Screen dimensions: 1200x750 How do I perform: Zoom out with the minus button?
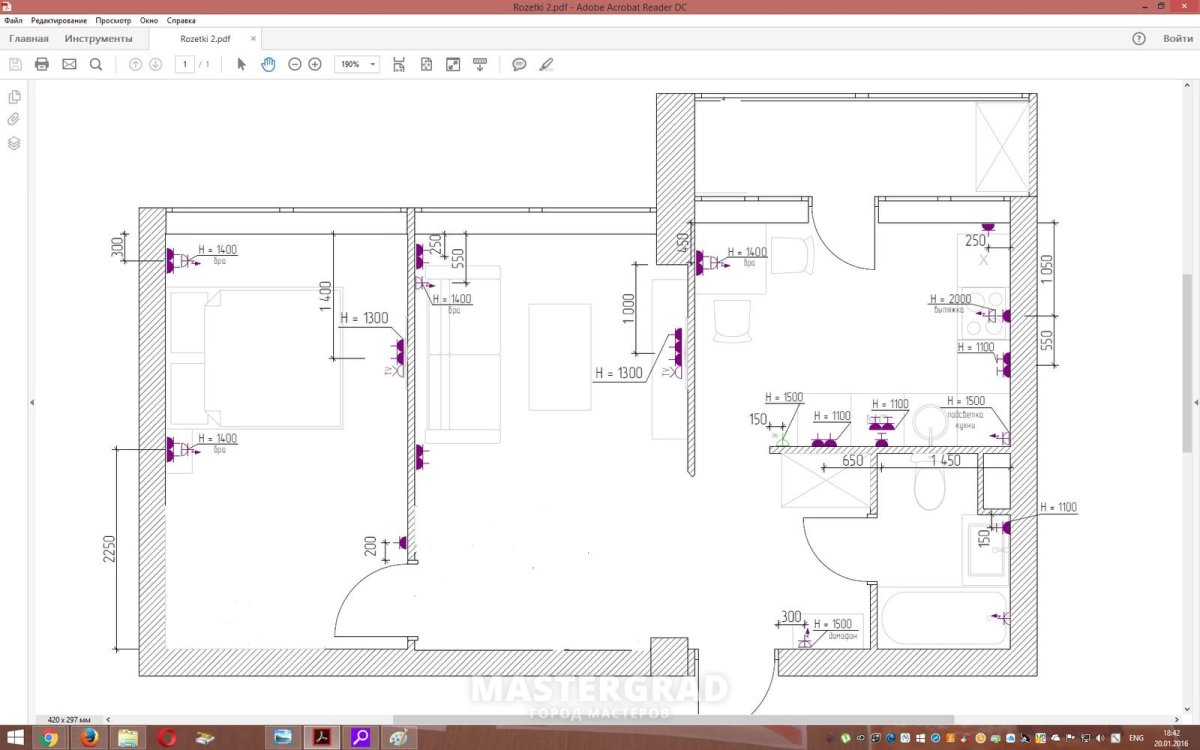tap(294, 64)
